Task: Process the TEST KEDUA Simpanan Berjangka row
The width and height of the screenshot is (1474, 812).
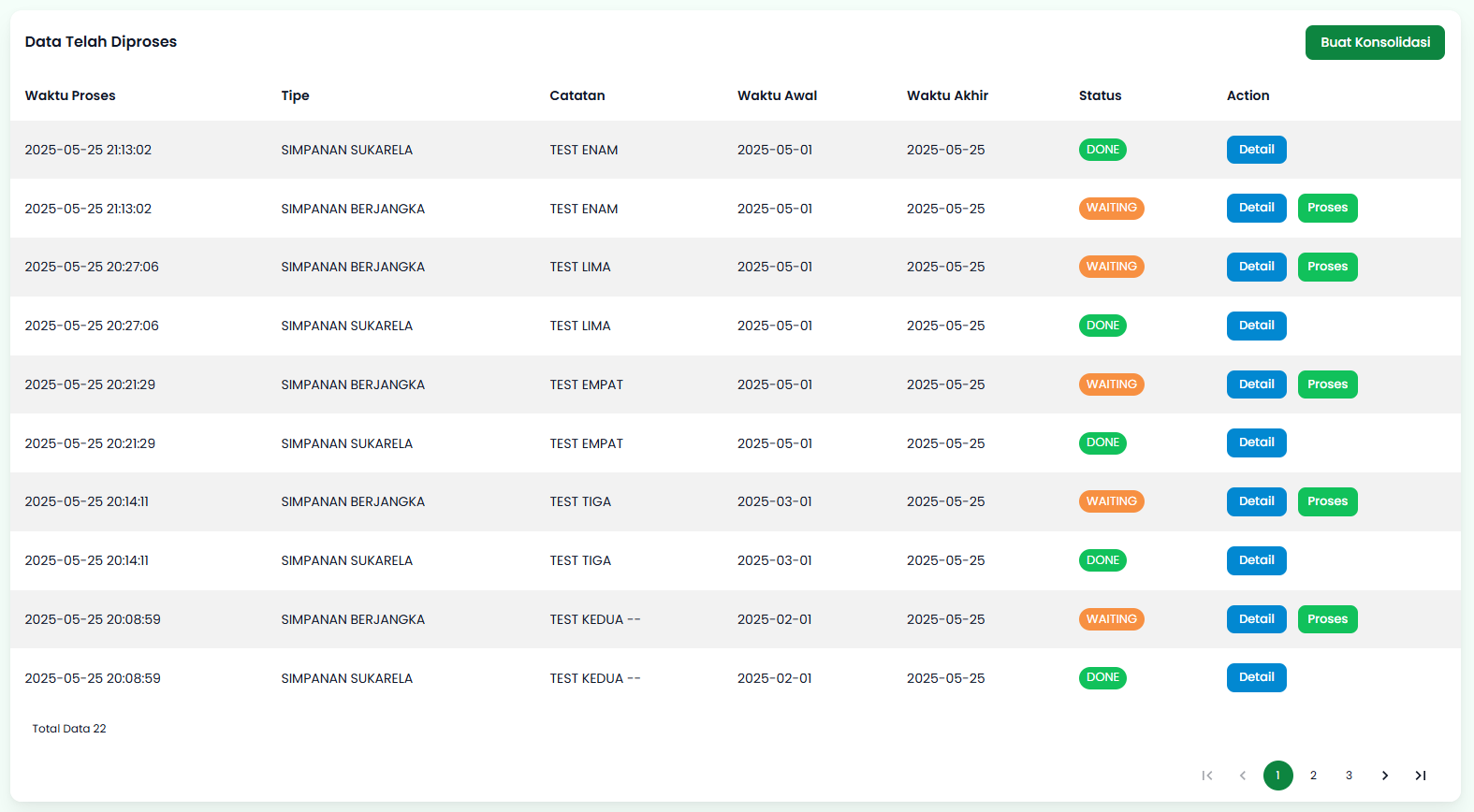Action: tap(1327, 619)
